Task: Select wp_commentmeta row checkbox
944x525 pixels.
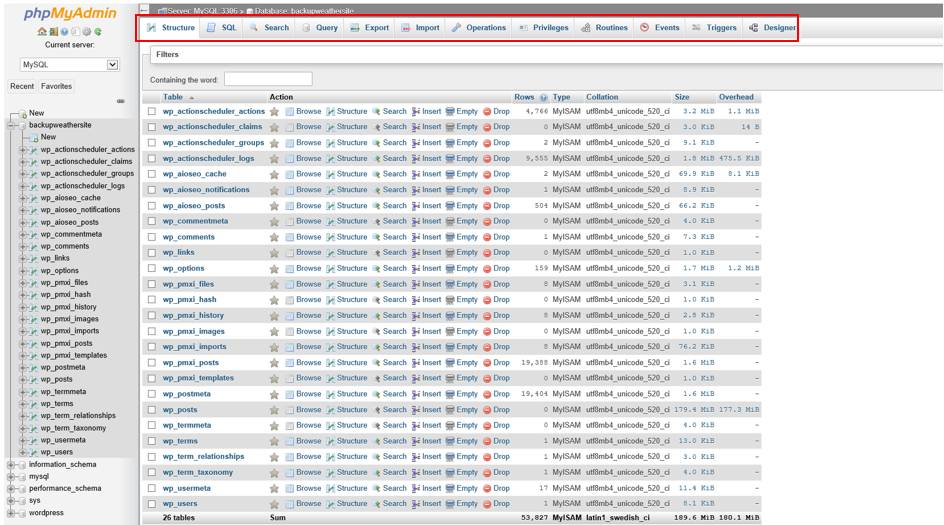Action: coord(152,222)
